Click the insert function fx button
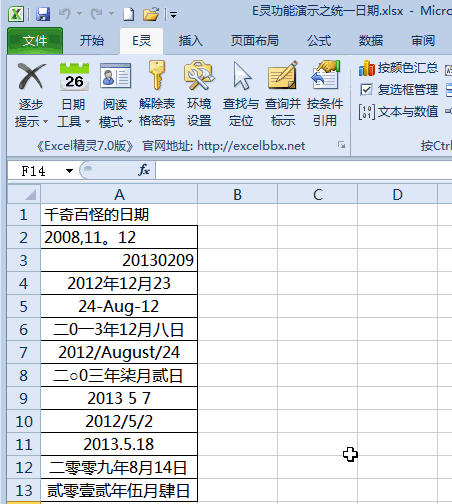 pos(144,171)
